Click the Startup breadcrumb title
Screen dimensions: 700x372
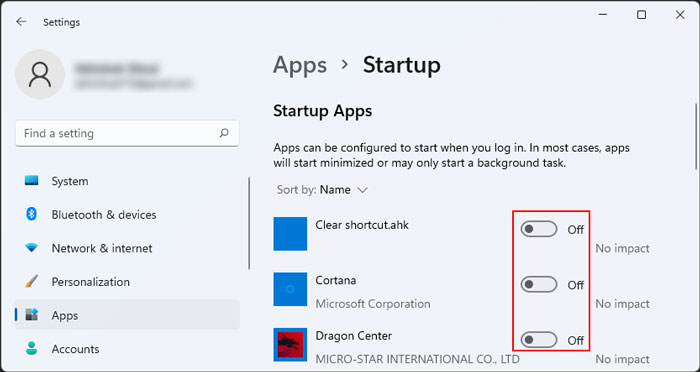coord(402,66)
